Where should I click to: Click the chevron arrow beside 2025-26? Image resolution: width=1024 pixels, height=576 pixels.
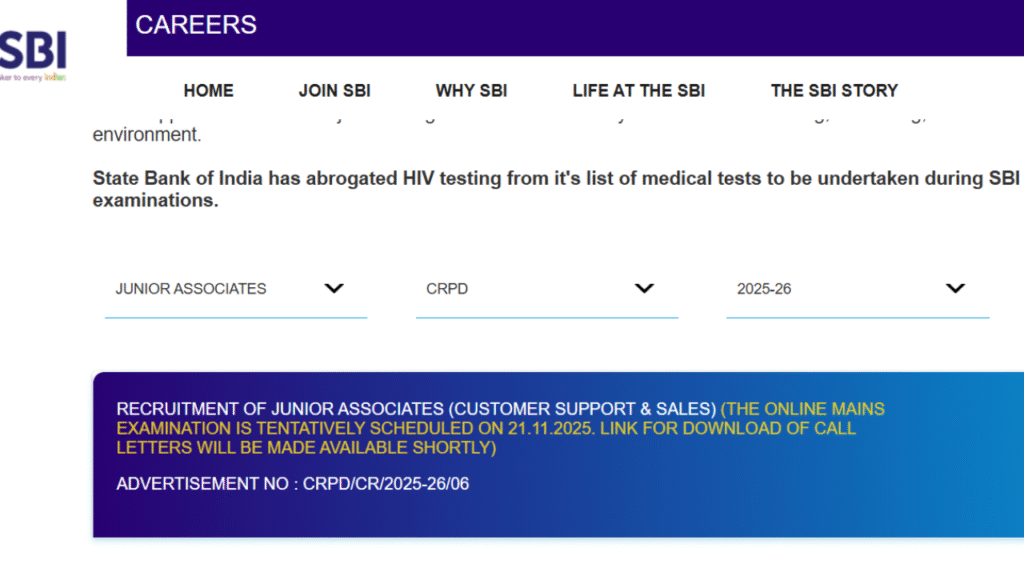pyautogui.click(x=955, y=289)
